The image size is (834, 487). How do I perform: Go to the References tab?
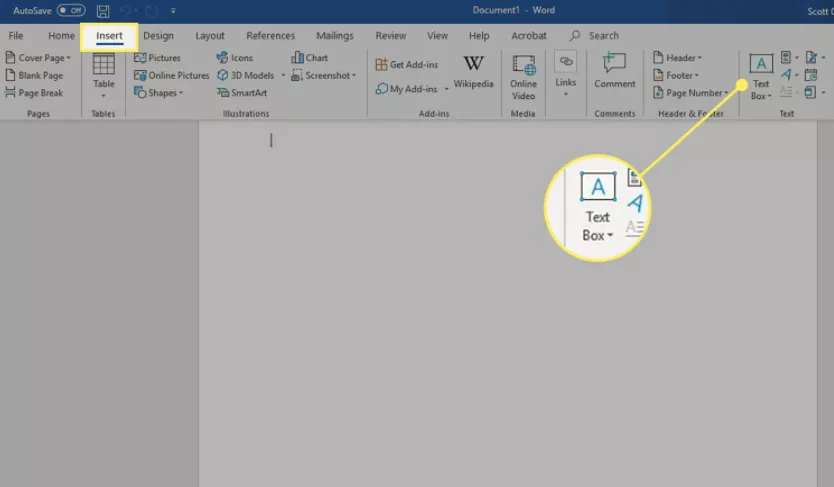point(270,36)
